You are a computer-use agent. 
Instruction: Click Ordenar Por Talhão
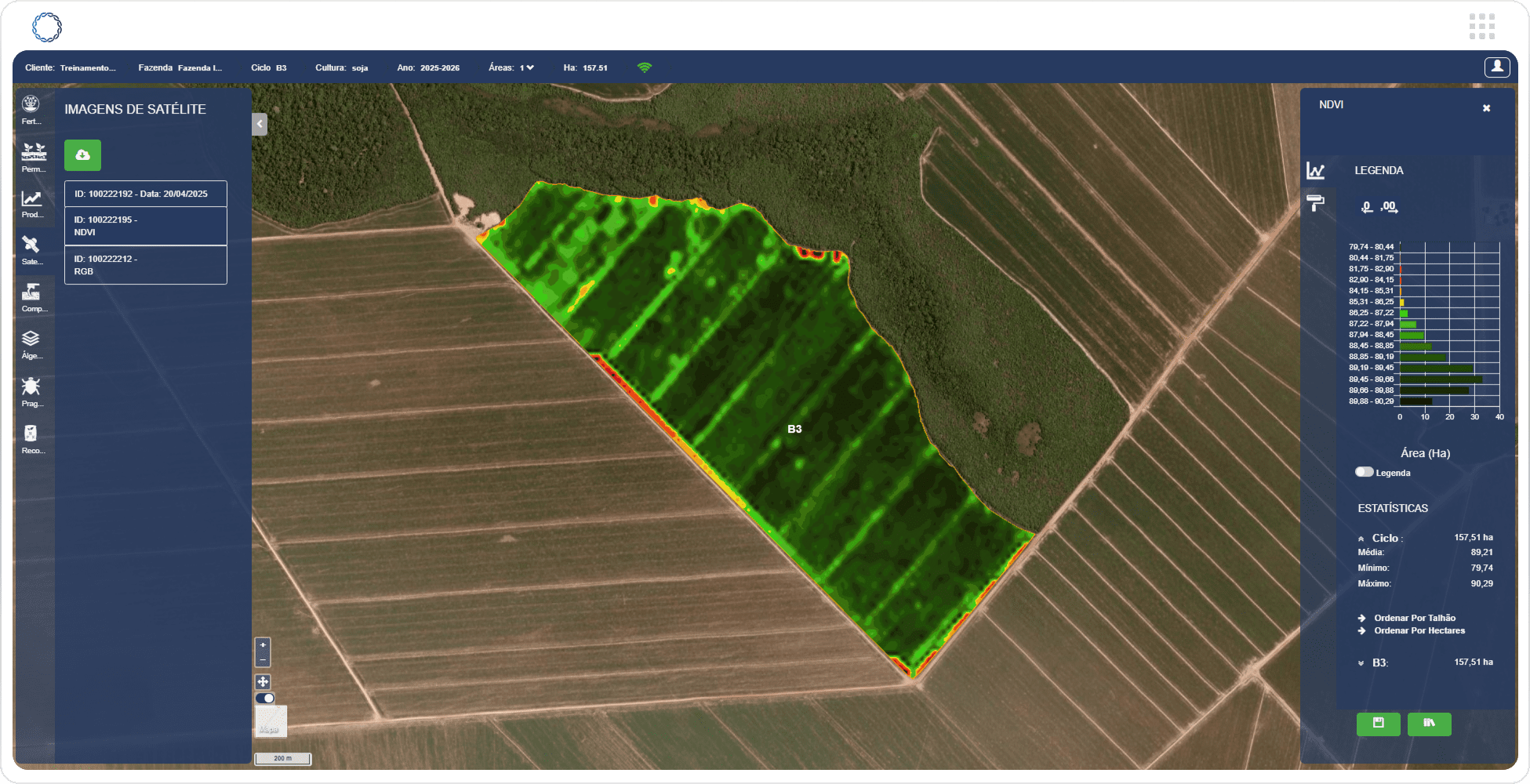(1414, 618)
